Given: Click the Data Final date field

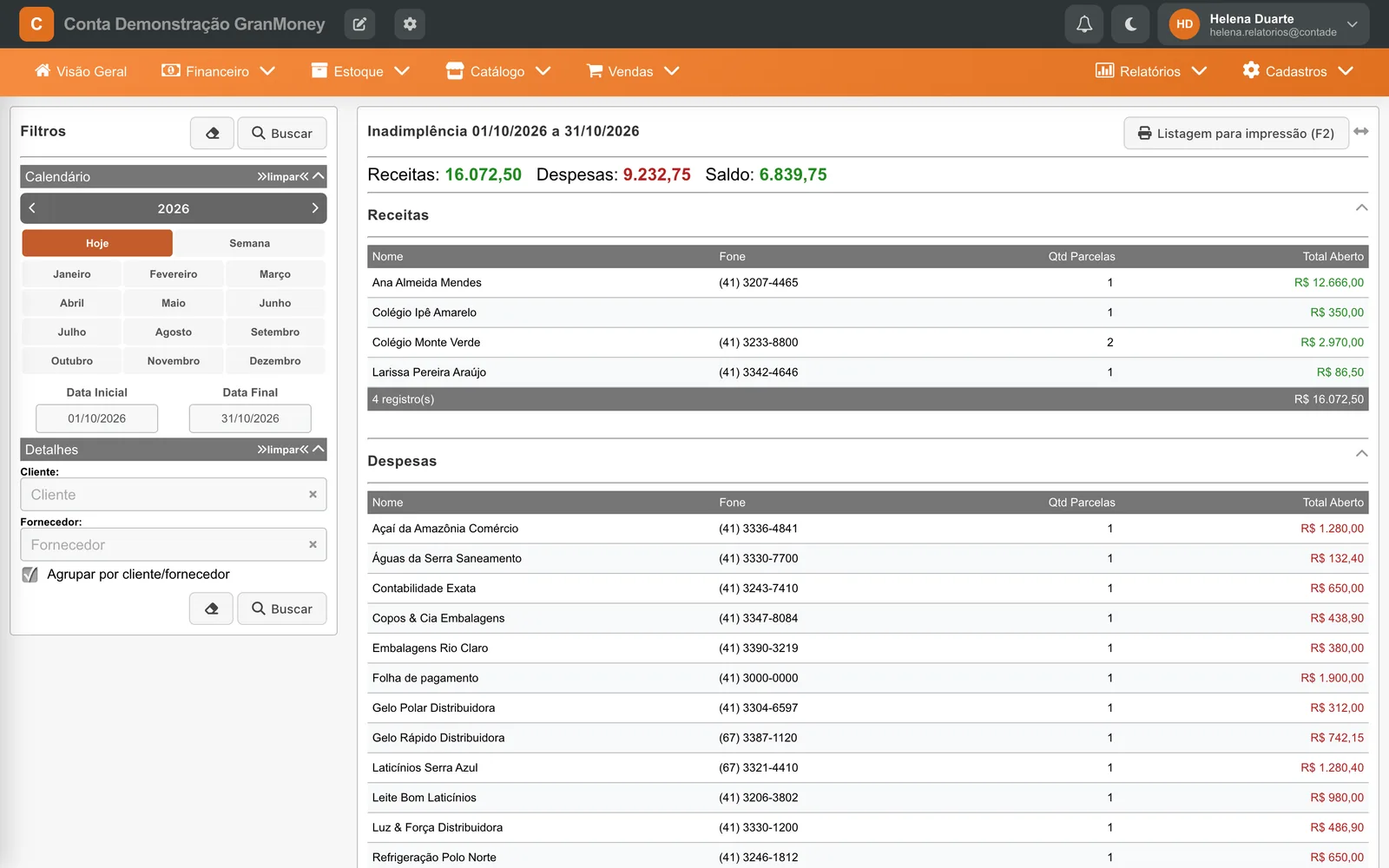Looking at the screenshot, I should 250,418.
